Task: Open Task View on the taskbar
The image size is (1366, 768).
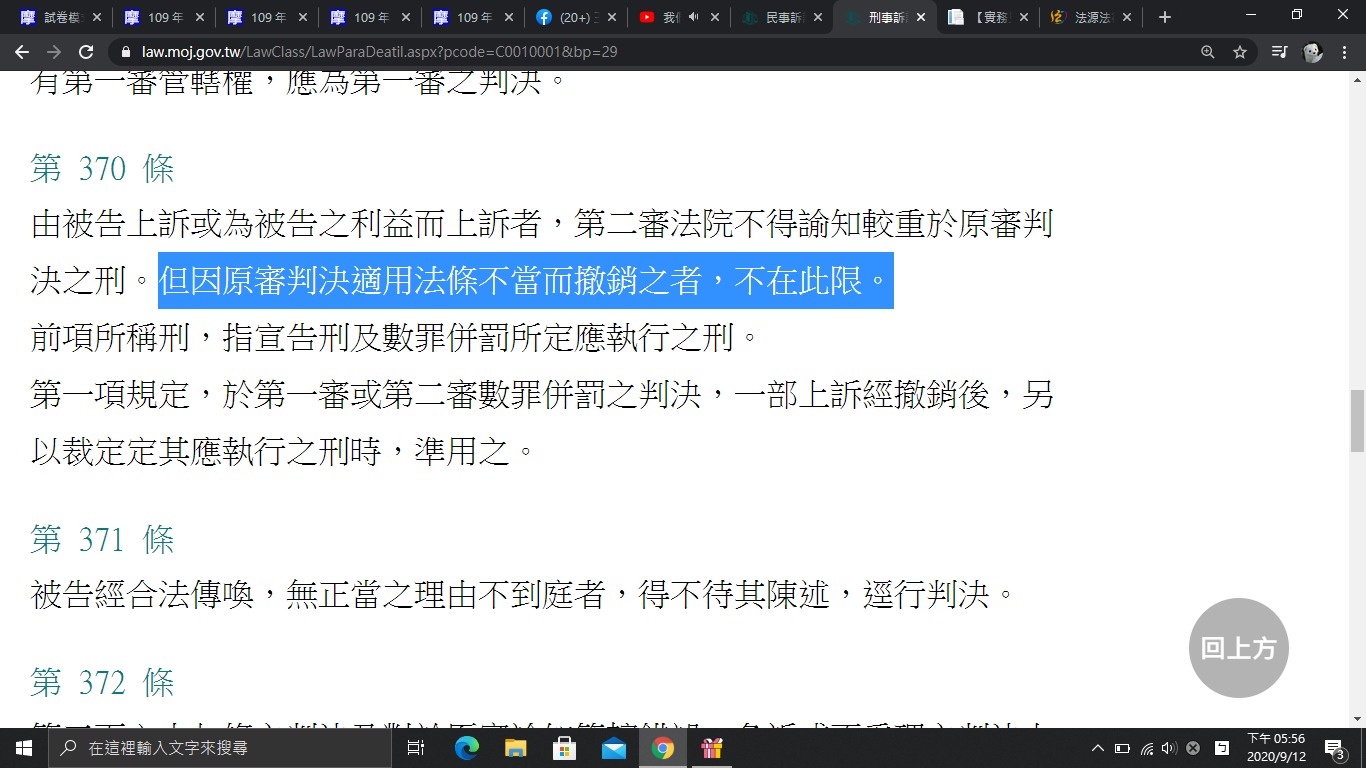Action: pyautogui.click(x=416, y=748)
